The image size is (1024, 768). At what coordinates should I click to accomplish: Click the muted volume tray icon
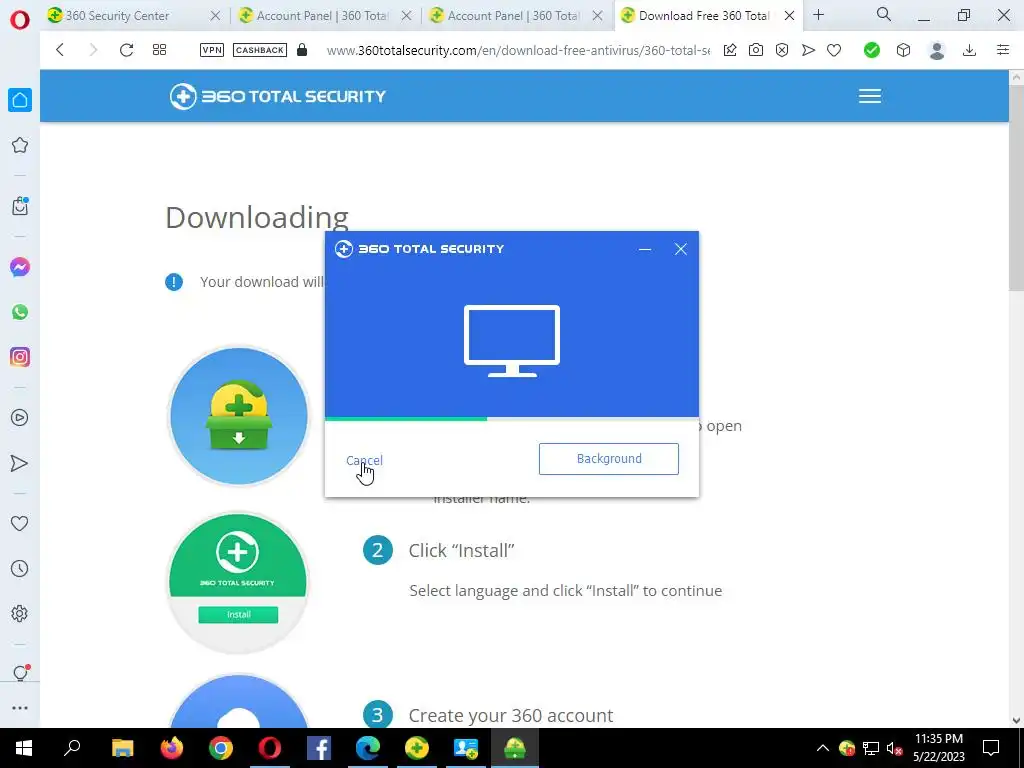[894, 748]
